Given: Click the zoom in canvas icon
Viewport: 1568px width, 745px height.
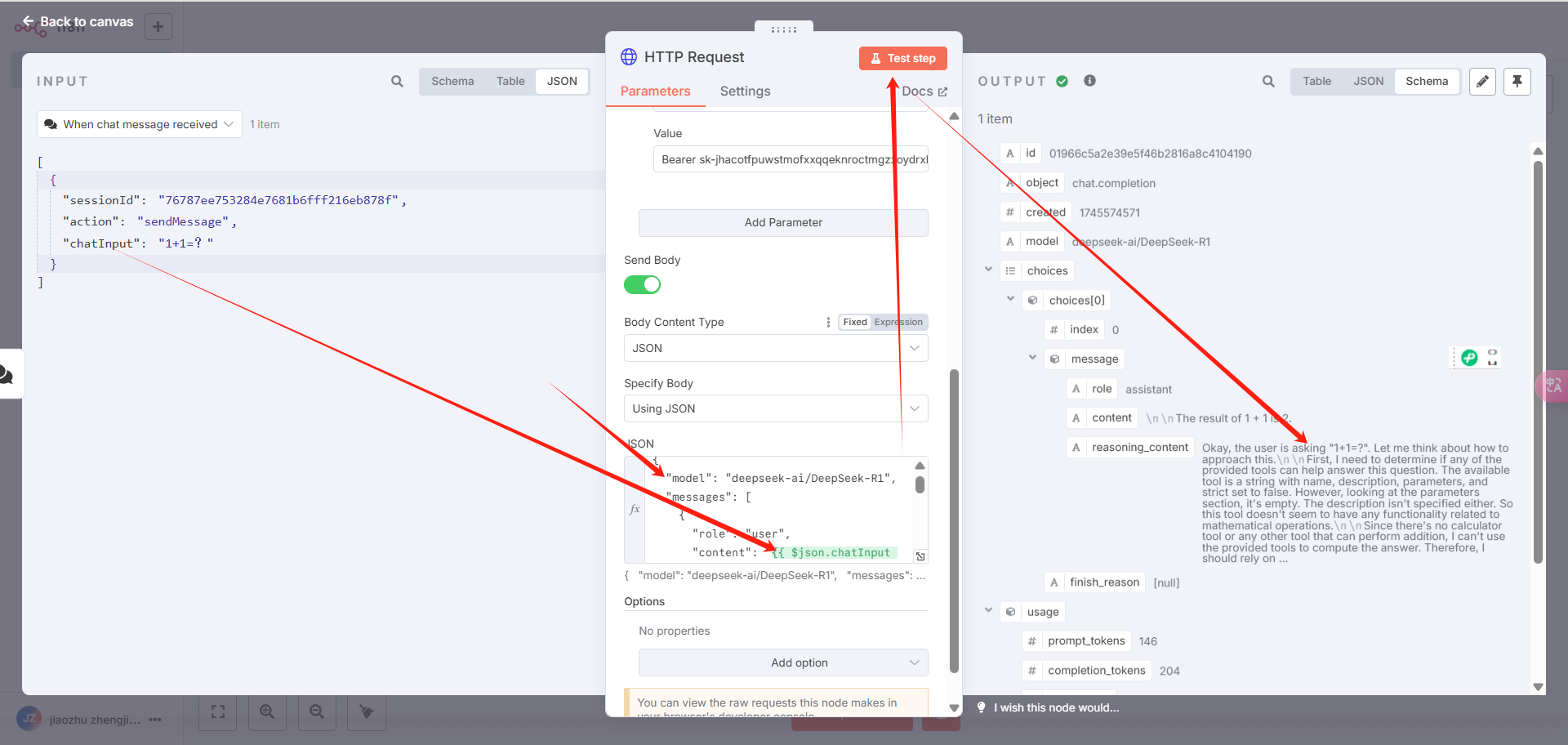Looking at the screenshot, I should coord(267,712).
